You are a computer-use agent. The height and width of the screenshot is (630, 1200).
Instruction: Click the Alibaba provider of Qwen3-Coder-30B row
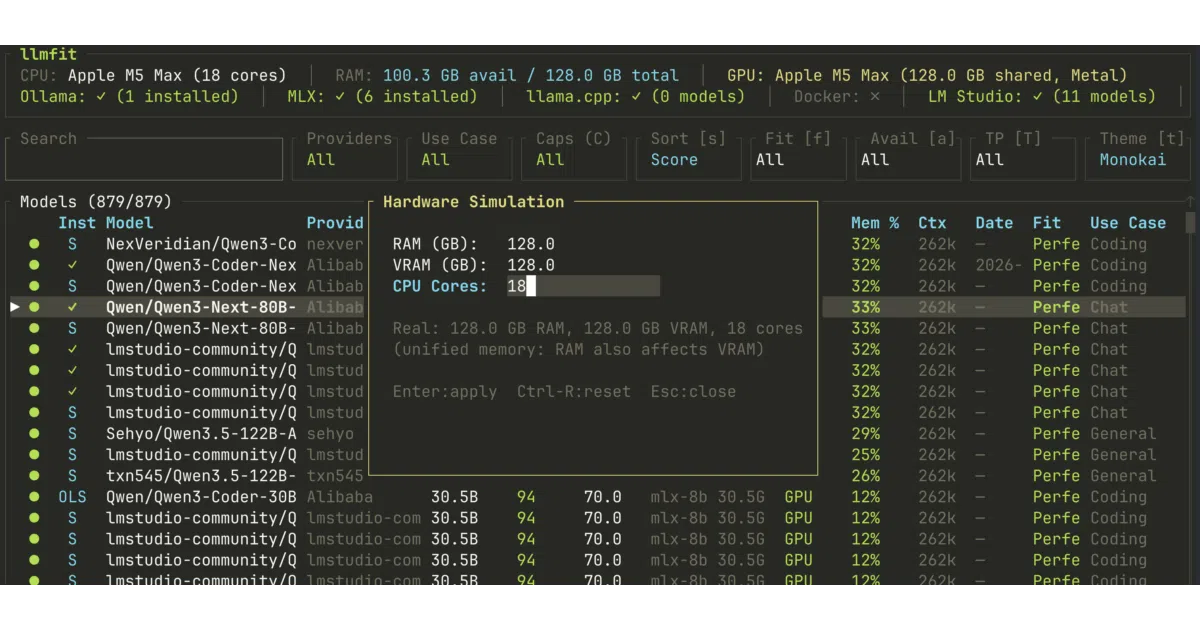point(340,496)
